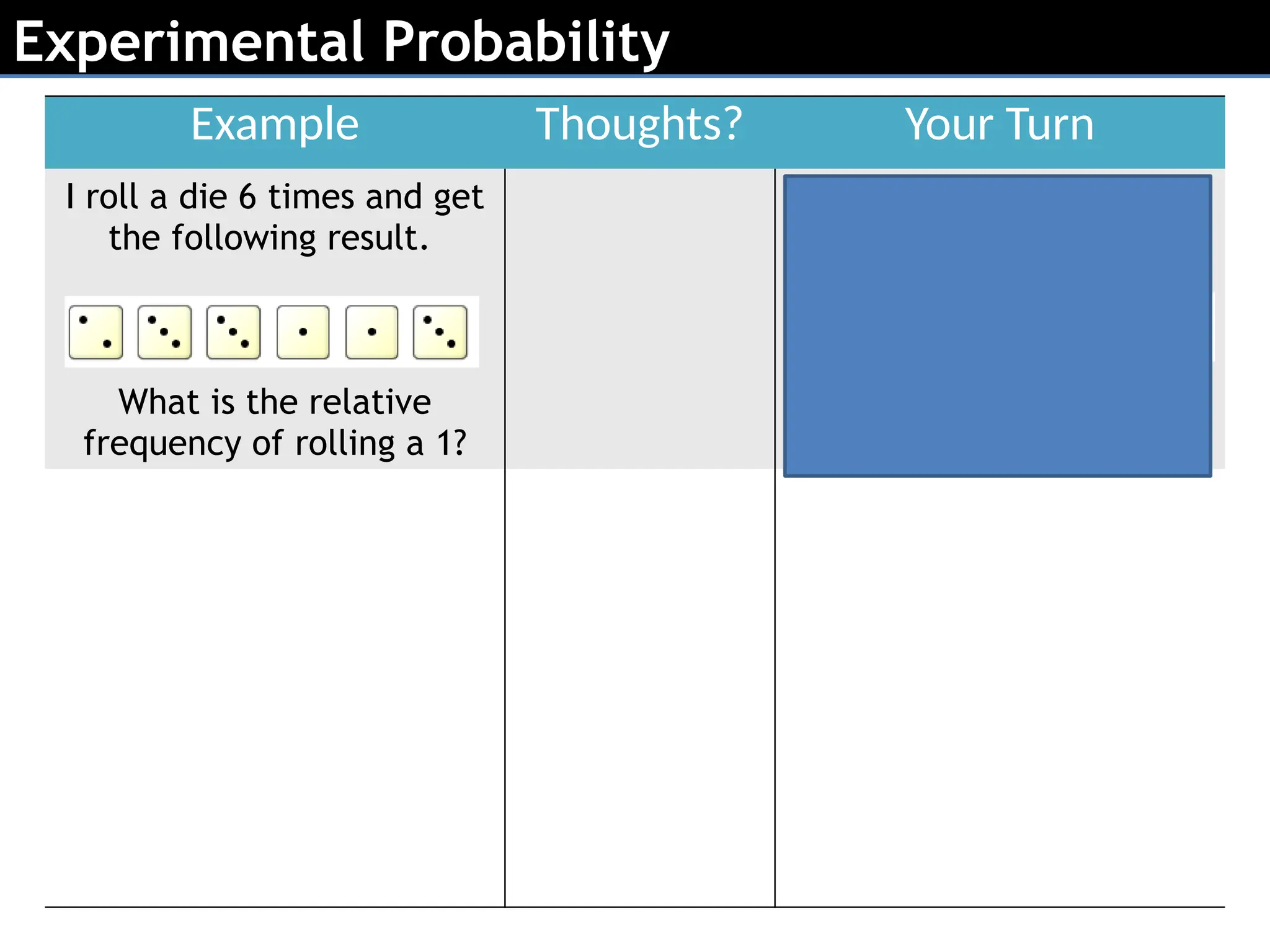Select the last die on the right
This screenshot has width=1270, height=952.
click(440, 332)
